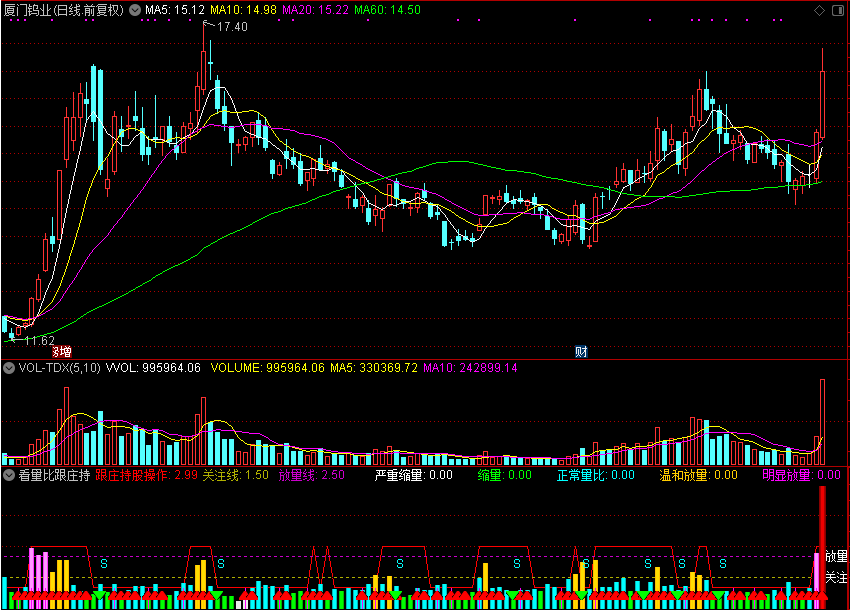Screen dimensions: 850x610
Task: Click the tallest red volume bar at far right
Action: [x=822, y=422]
